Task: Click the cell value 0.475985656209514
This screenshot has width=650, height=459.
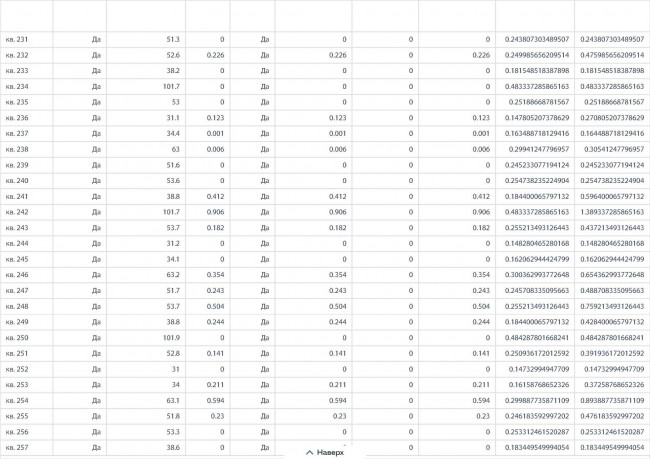Action: (x=612, y=55)
